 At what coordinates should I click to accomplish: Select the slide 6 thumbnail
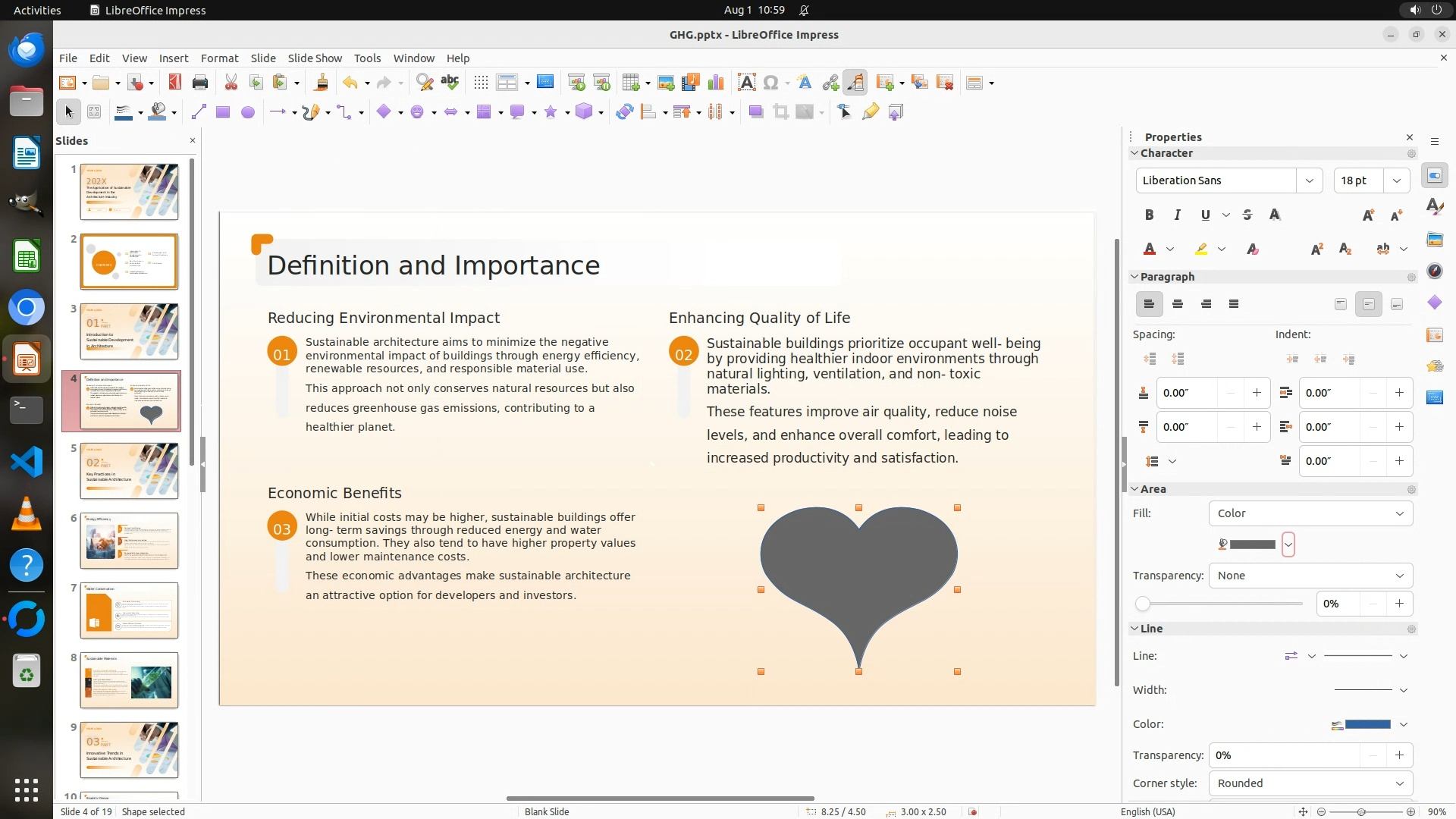[129, 541]
